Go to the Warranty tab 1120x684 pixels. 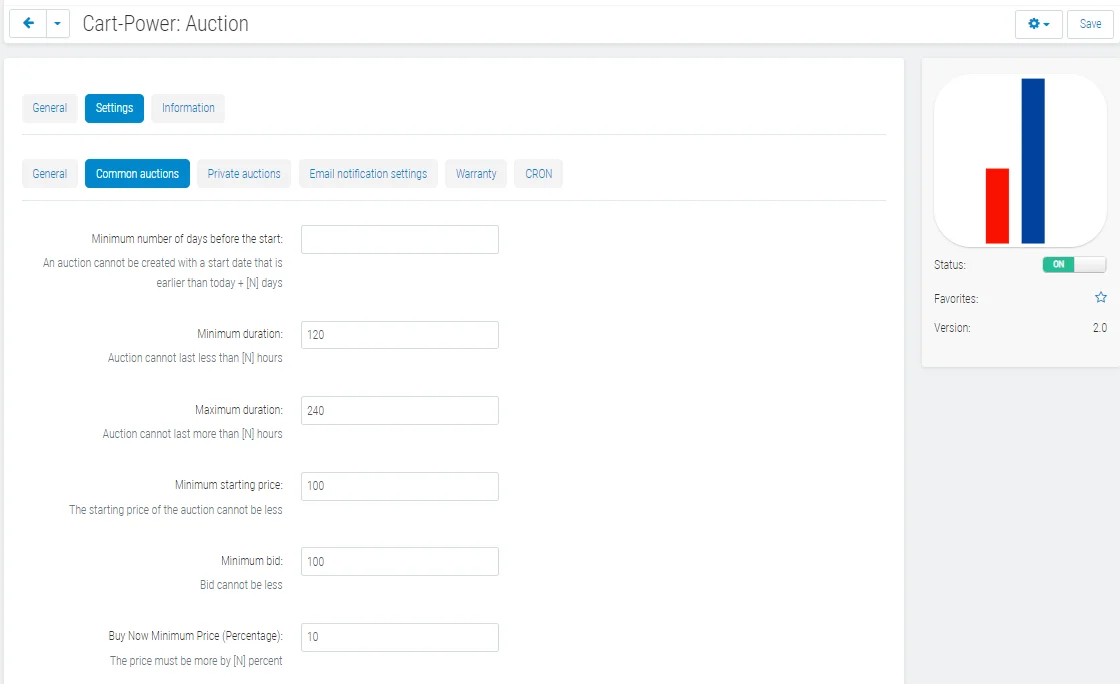476,173
